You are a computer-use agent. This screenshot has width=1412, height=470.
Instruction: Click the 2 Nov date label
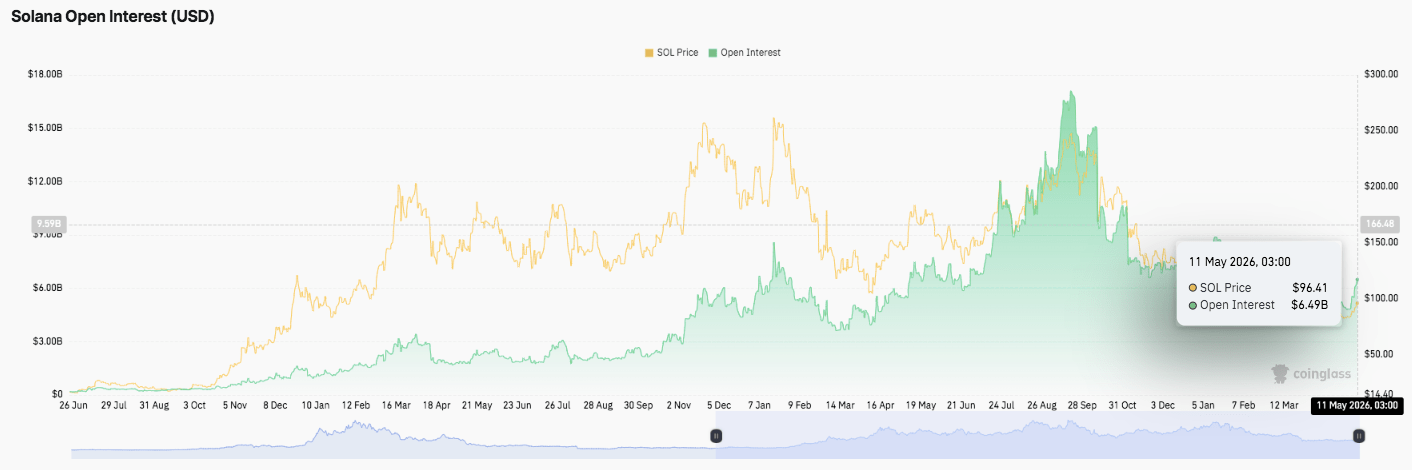tap(678, 405)
